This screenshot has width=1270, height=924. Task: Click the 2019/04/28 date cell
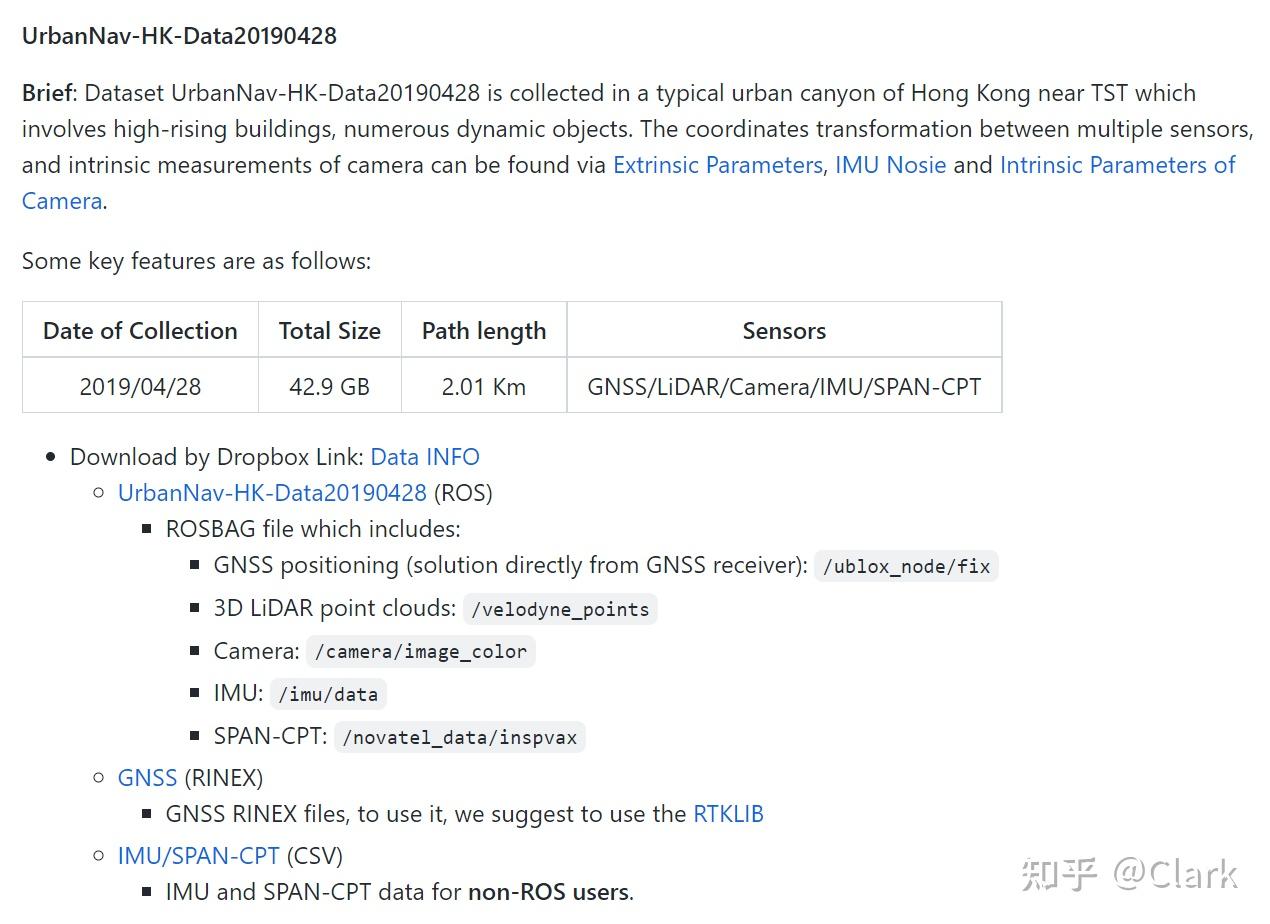click(140, 387)
